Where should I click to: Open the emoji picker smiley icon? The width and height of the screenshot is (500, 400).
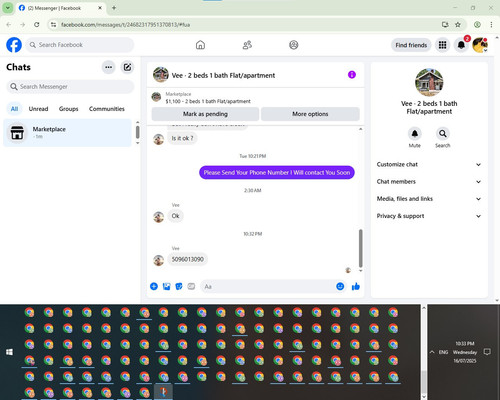[340, 286]
